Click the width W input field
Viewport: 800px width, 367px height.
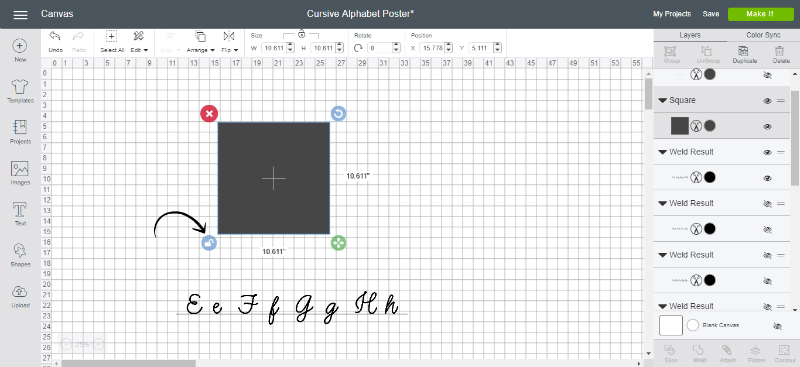coord(274,48)
